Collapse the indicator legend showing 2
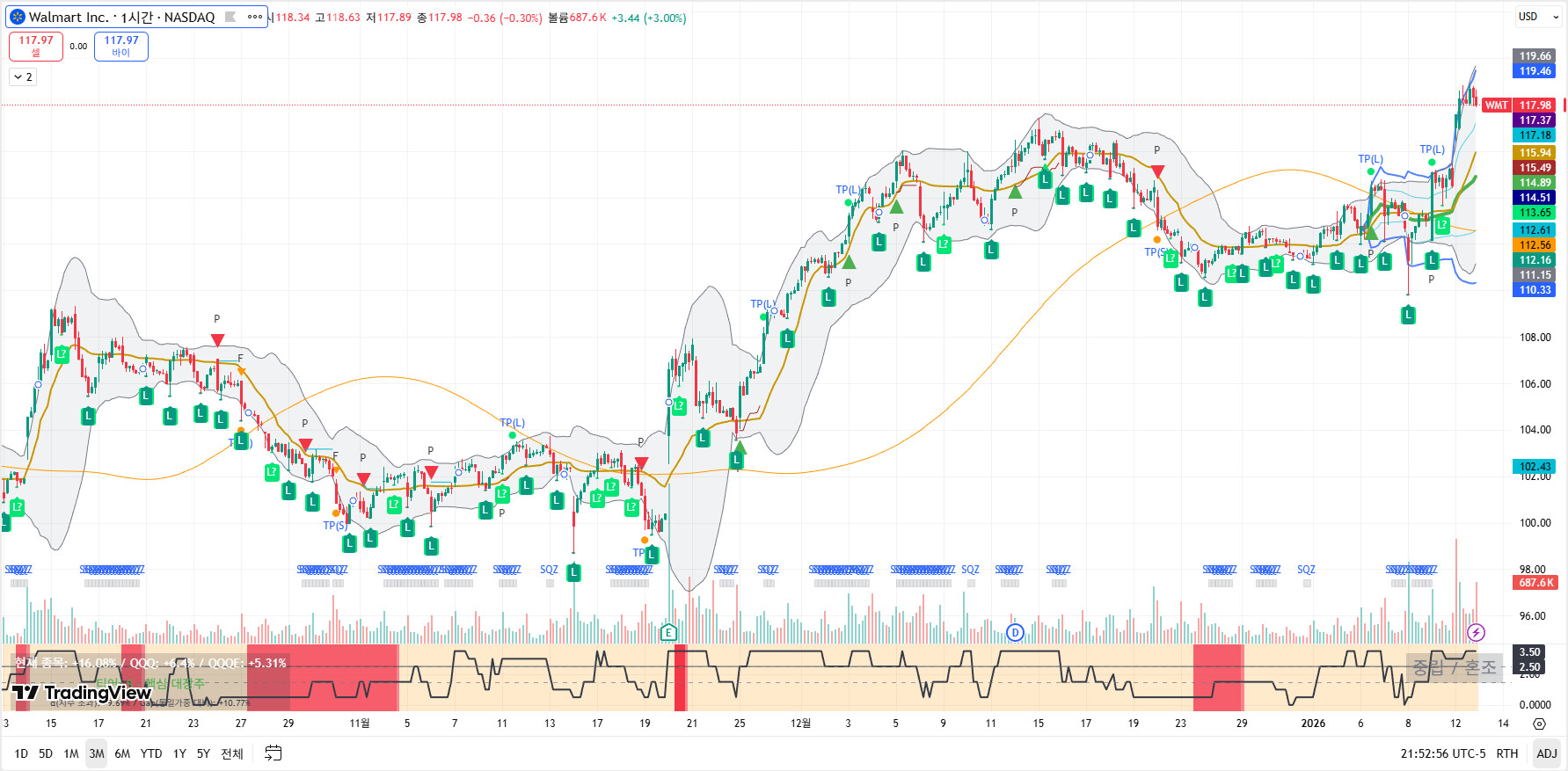 23,77
